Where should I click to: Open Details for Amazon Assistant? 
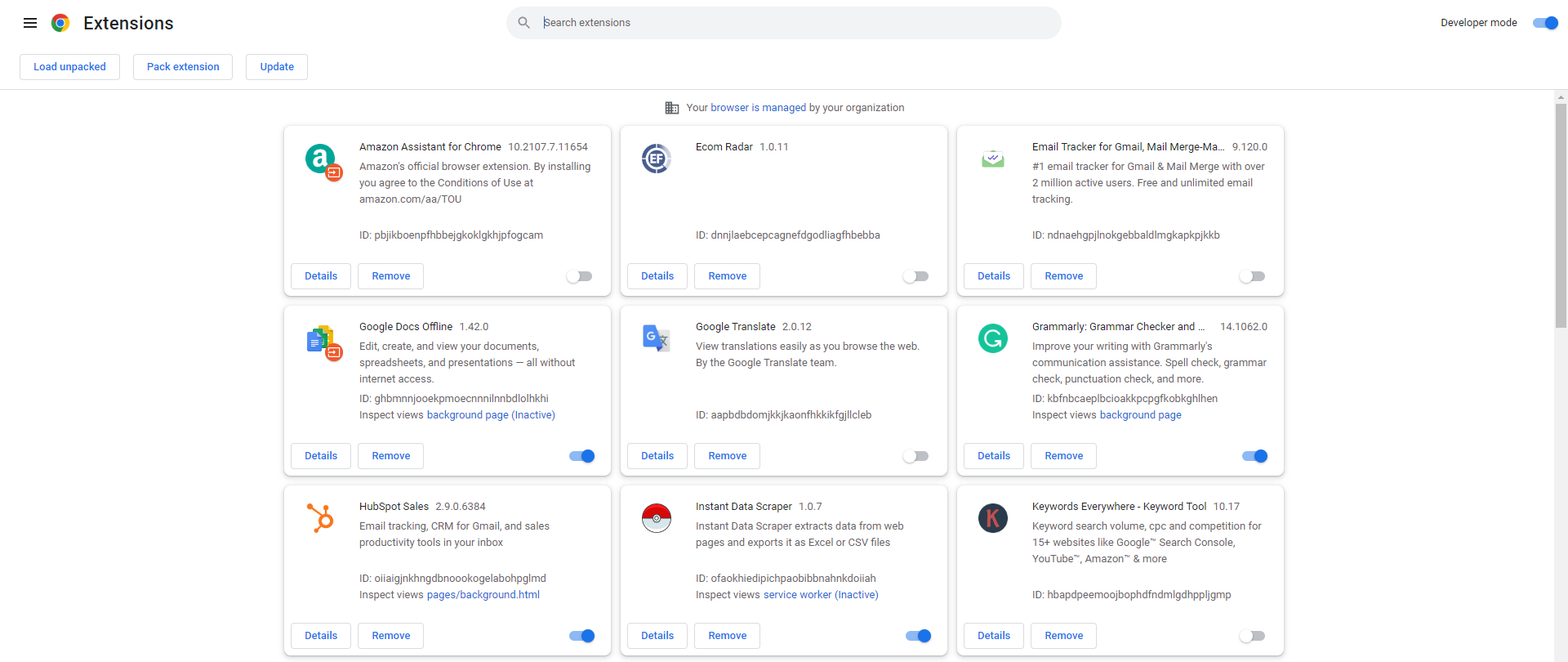[x=321, y=276]
